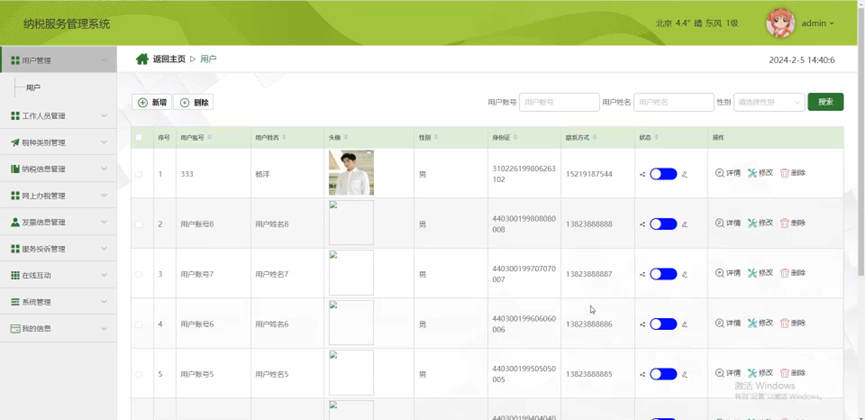Click the 用户管理 grid icon in sidebar
The image size is (865, 420).
click(15, 61)
